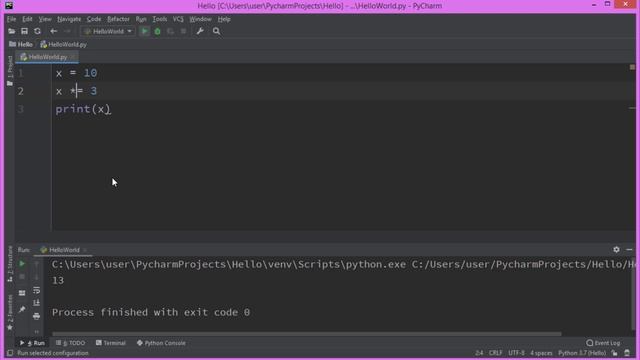Image resolution: width=640 pixels, height=360 pixels.
Task: Click the UTF-8 encoding selector
Action: tap(516, 353)
